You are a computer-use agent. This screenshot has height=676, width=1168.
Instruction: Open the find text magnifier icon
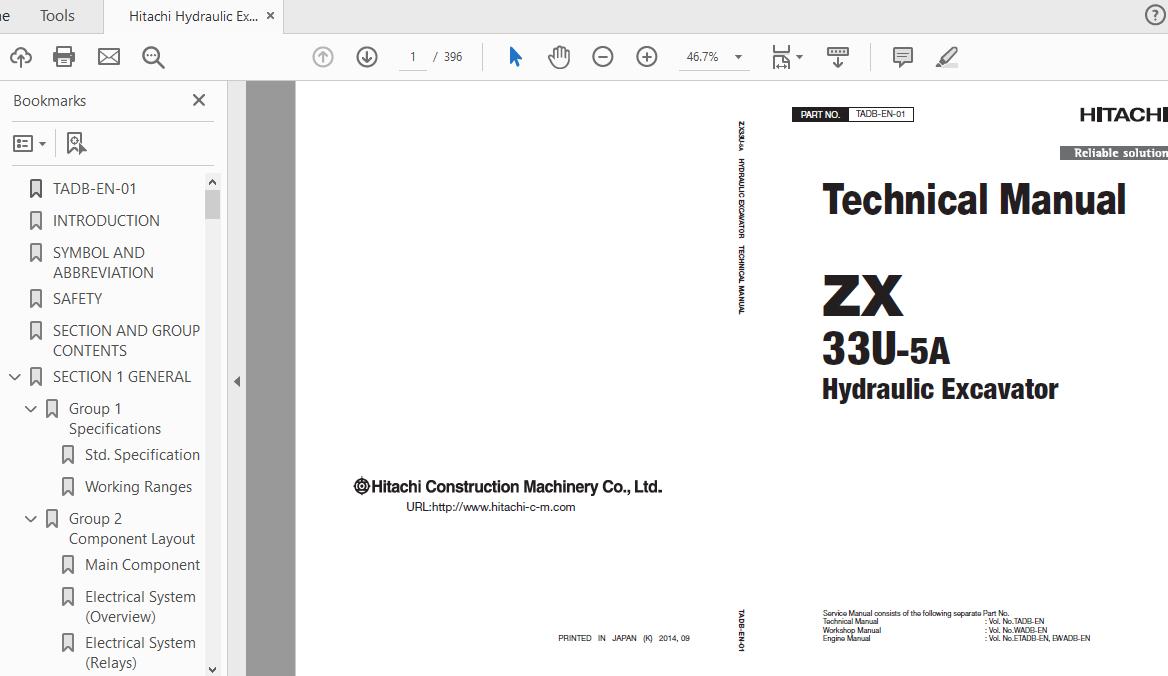pyautogui.click(x=153, y=57)
